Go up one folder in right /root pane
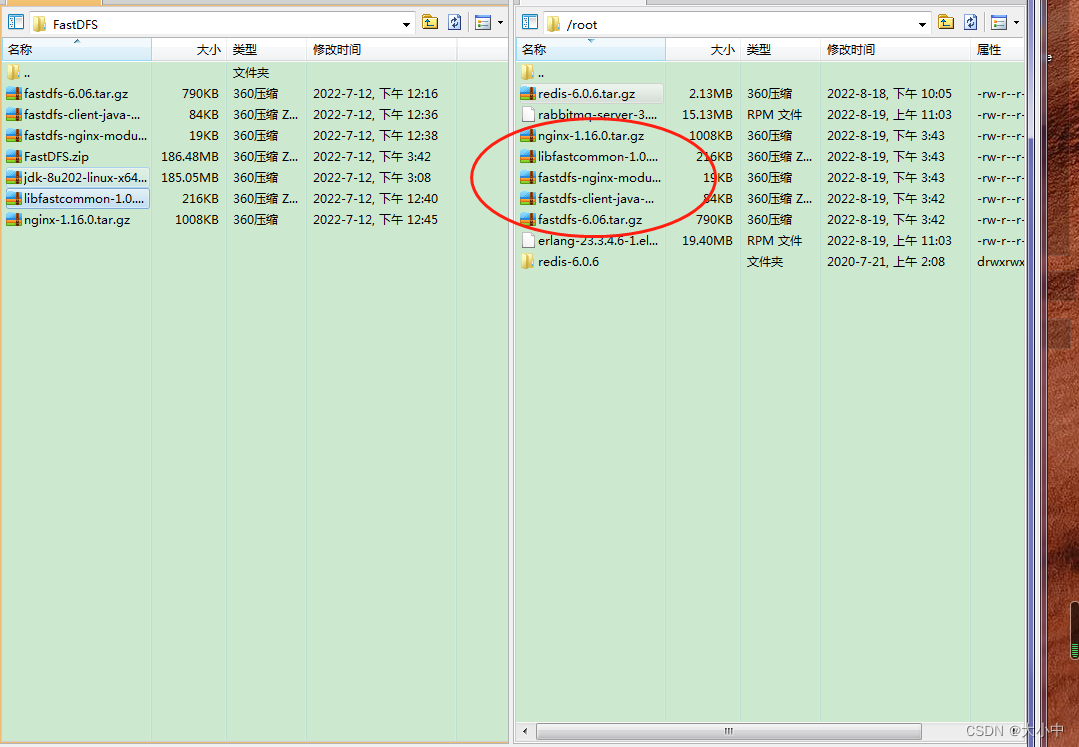 (946, 23)
